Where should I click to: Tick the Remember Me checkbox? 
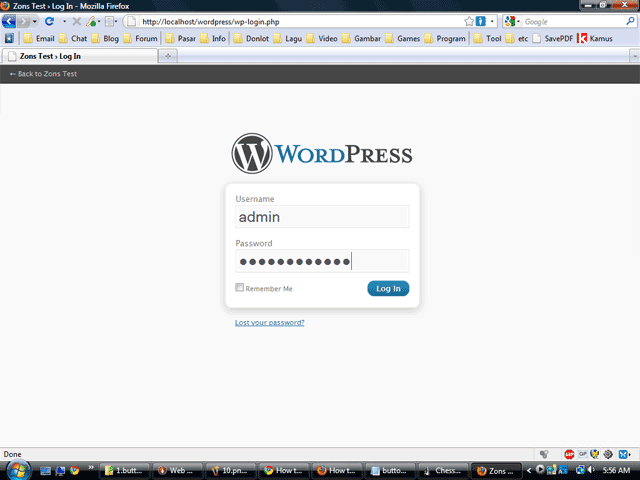pos(240,287)
